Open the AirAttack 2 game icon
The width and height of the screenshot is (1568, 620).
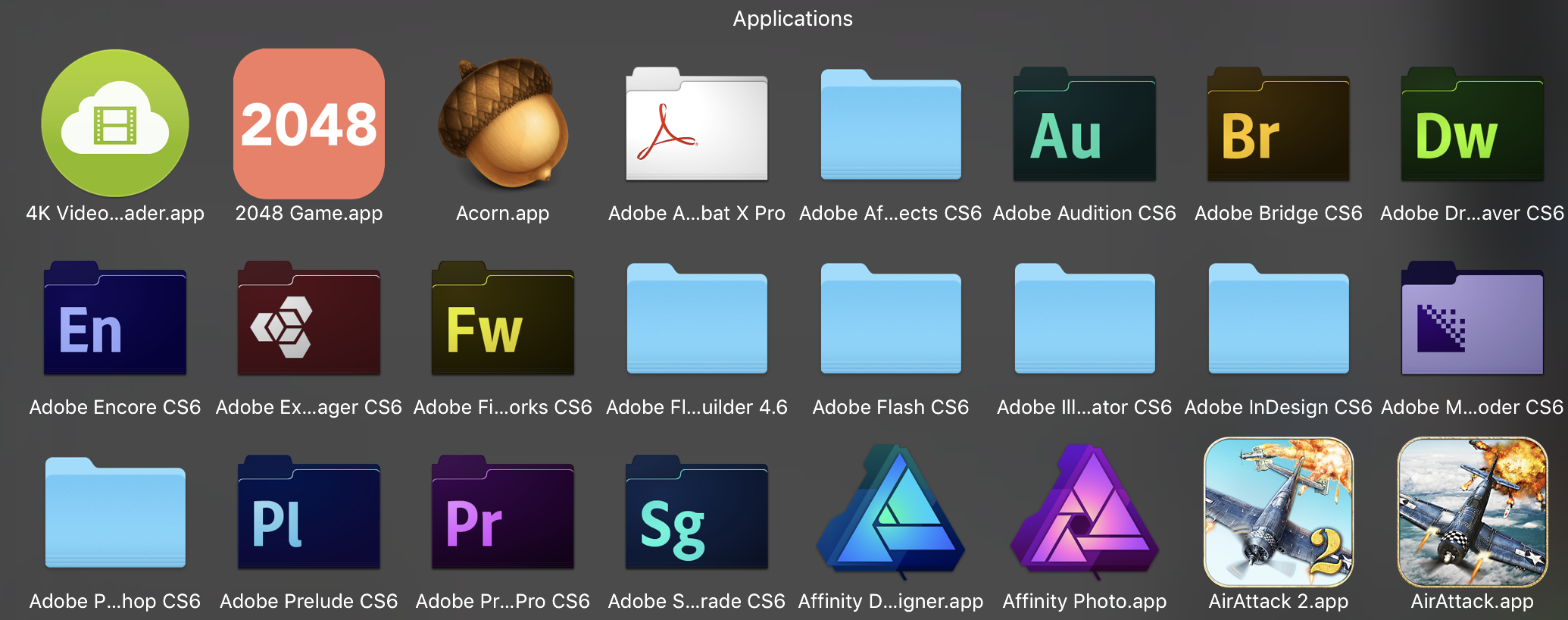point(1279,512)
